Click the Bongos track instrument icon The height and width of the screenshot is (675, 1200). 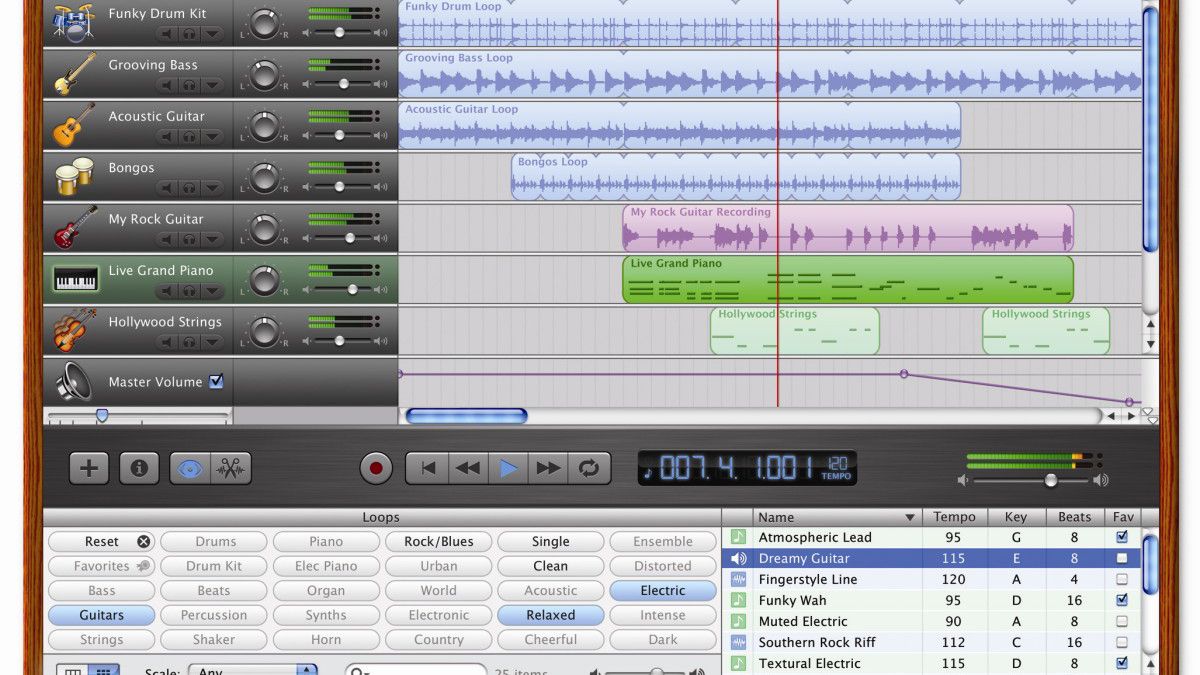(x=74, y=176)
